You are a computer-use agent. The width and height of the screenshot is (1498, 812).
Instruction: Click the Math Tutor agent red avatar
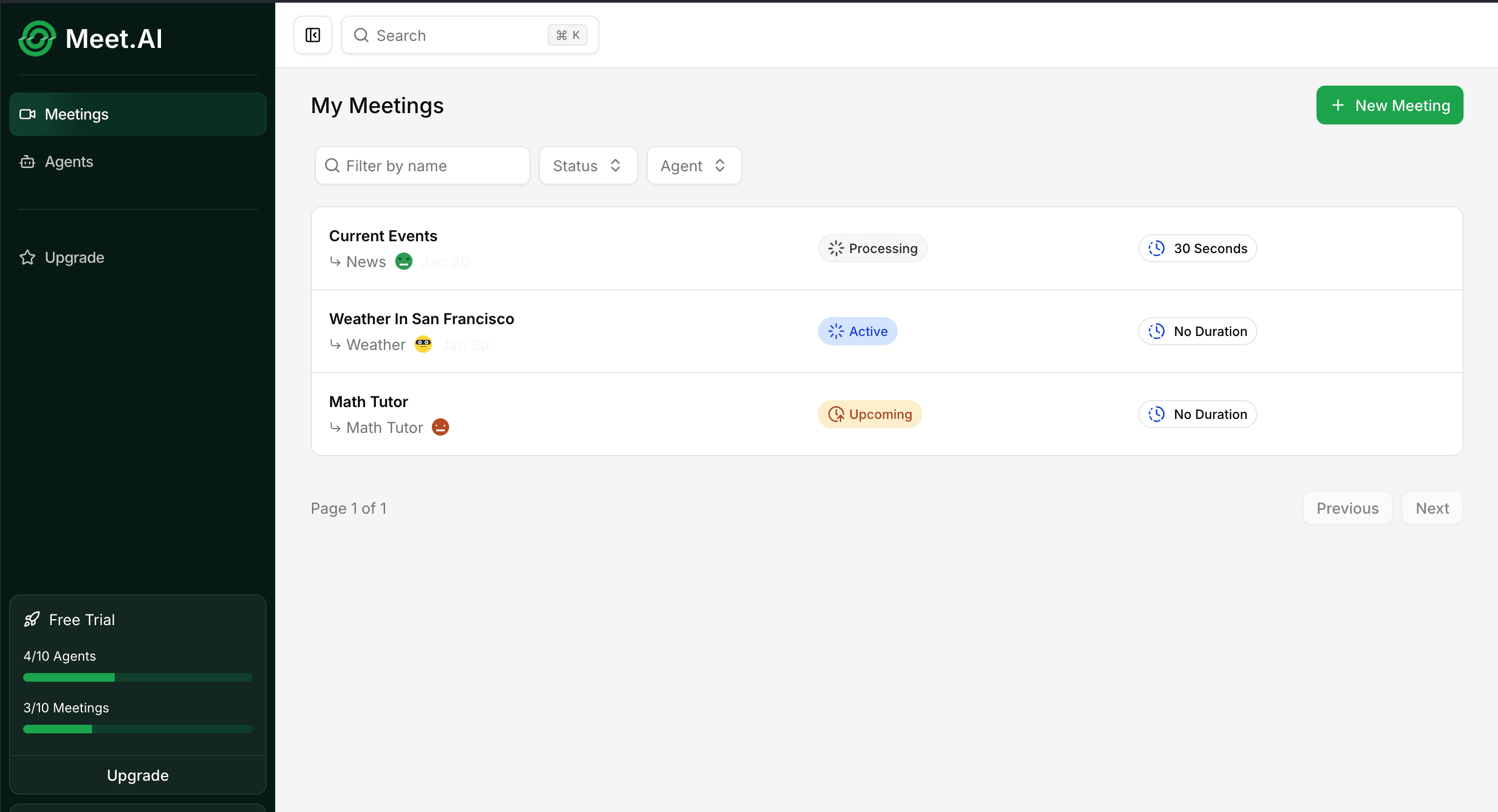coord(440,428)
